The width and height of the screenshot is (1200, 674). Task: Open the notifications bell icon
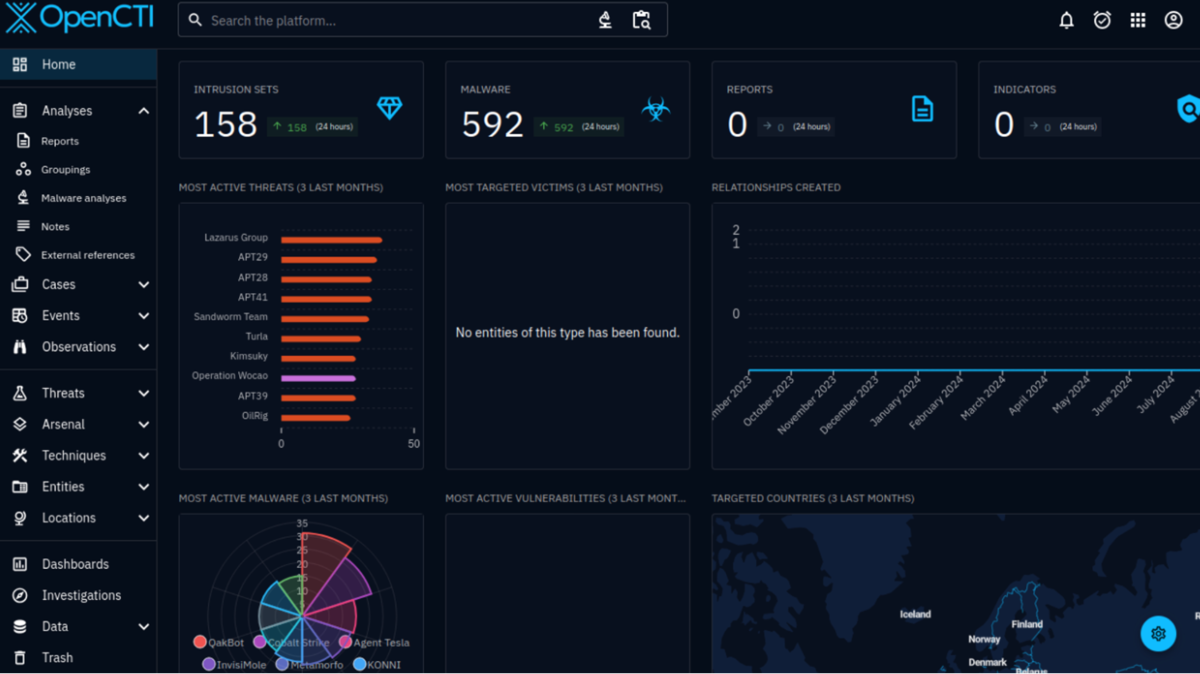1066,20
